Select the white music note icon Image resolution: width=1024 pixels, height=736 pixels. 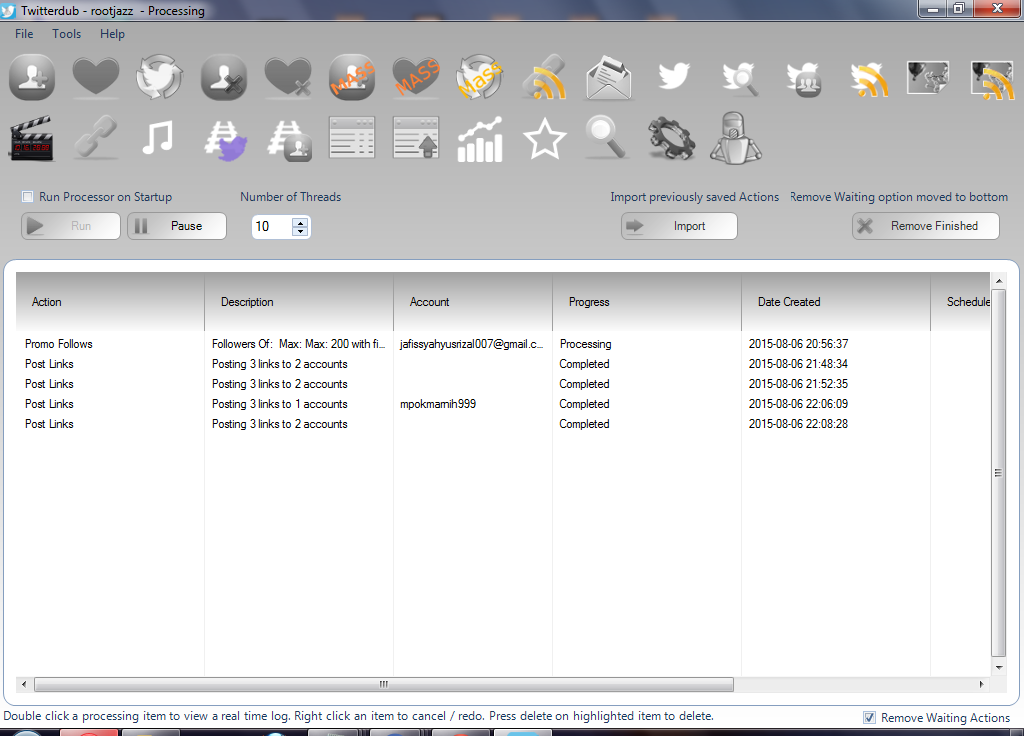pyautogui.click(x=158, y=138)
